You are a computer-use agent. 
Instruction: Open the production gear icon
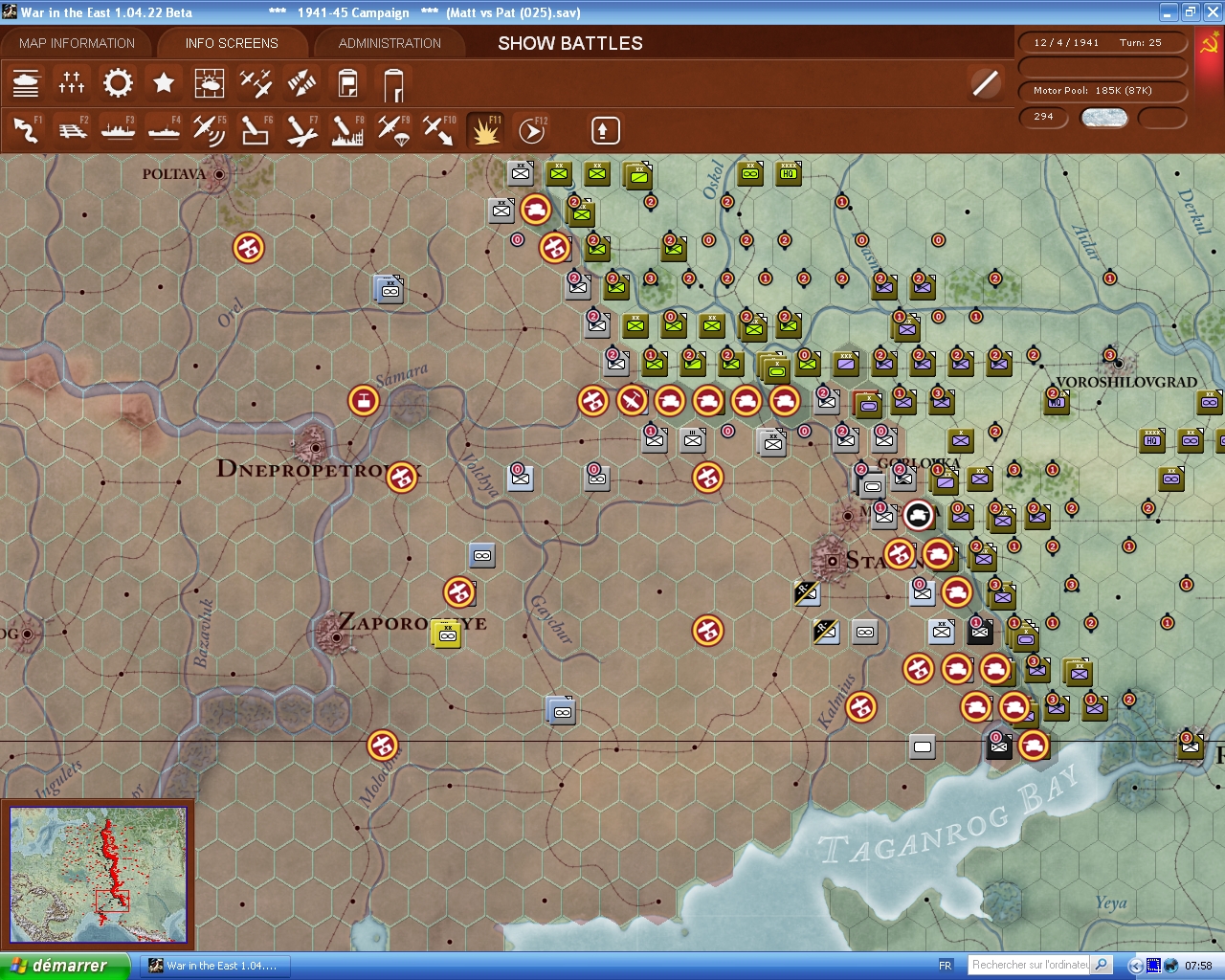(x=118, y=83)
